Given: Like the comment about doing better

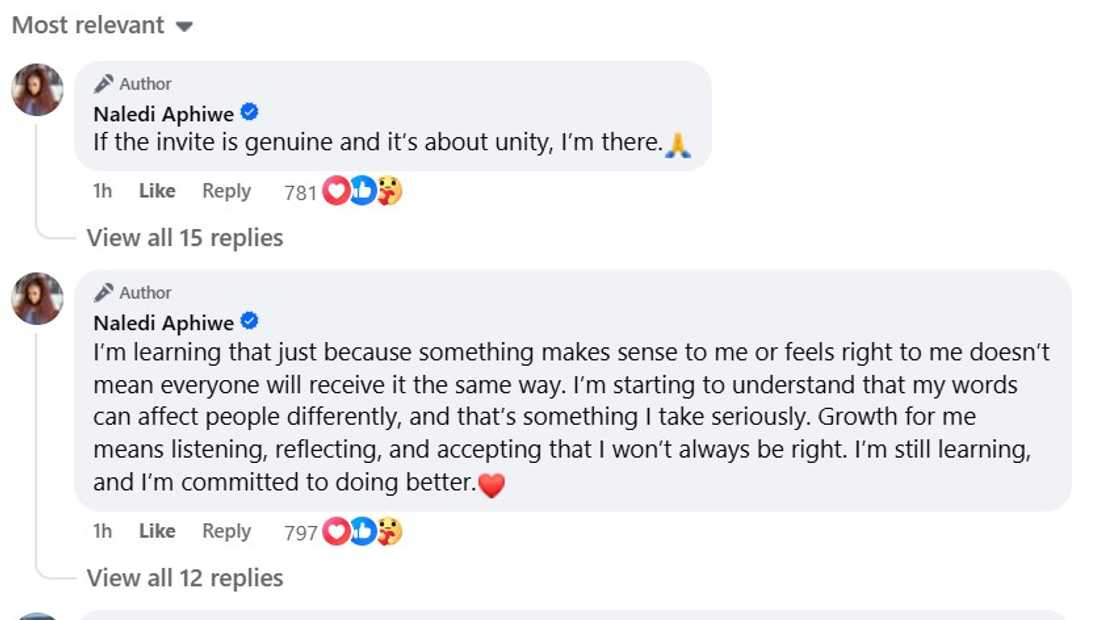Looking at the screenshot, I should pyautogui.click(x=157, y=531).
